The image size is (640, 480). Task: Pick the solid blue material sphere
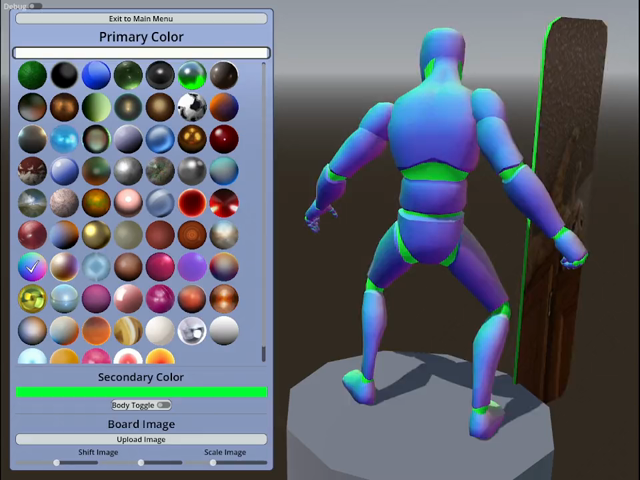click(x=96, y=75)
